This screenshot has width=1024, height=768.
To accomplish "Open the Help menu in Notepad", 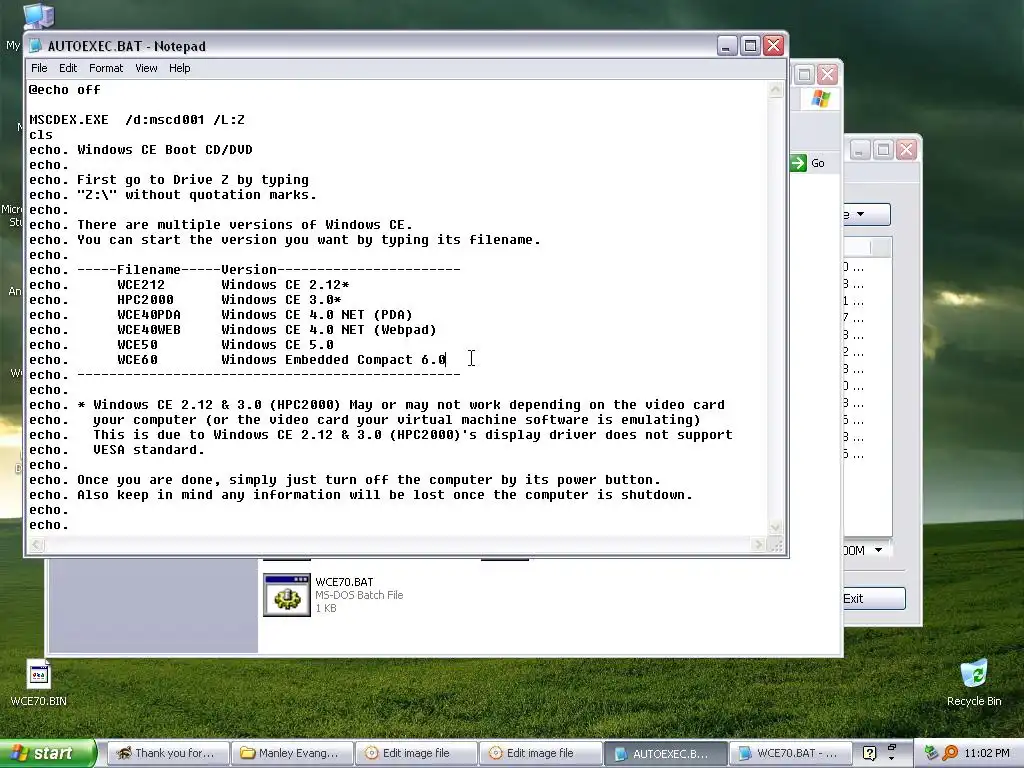I will click(x=180, y=68).
